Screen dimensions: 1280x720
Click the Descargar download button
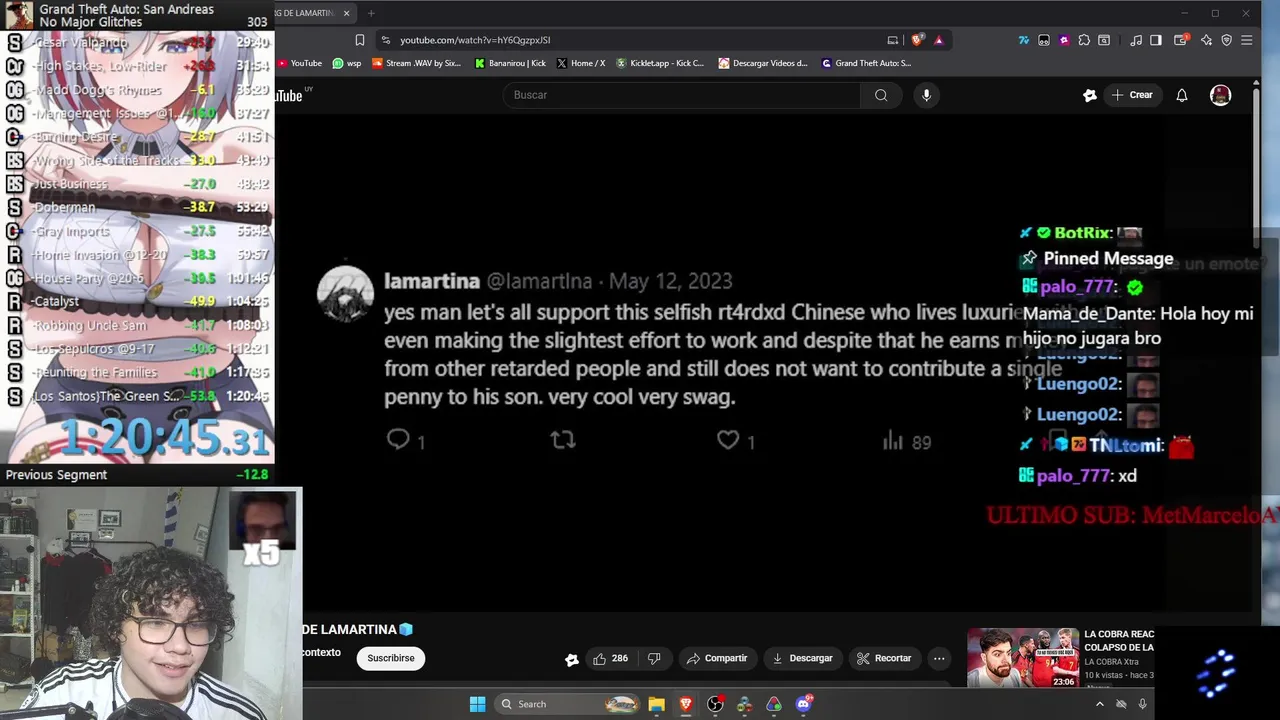coord(802,658)
